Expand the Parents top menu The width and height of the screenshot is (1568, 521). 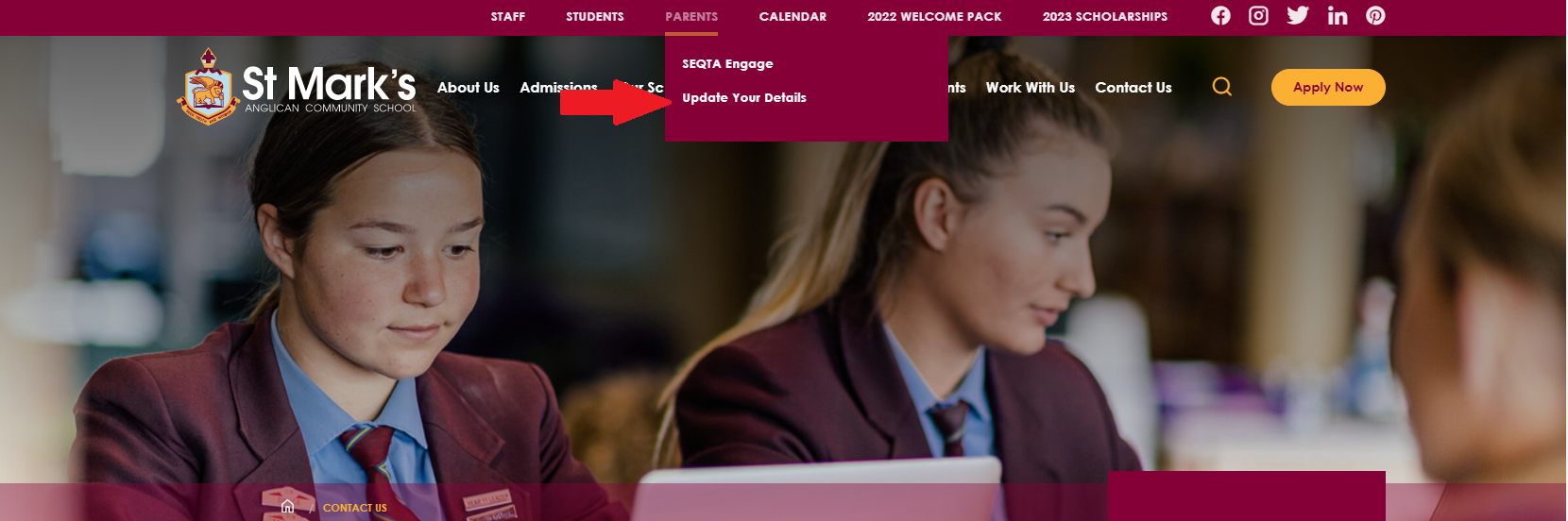(x=691, y=17)
